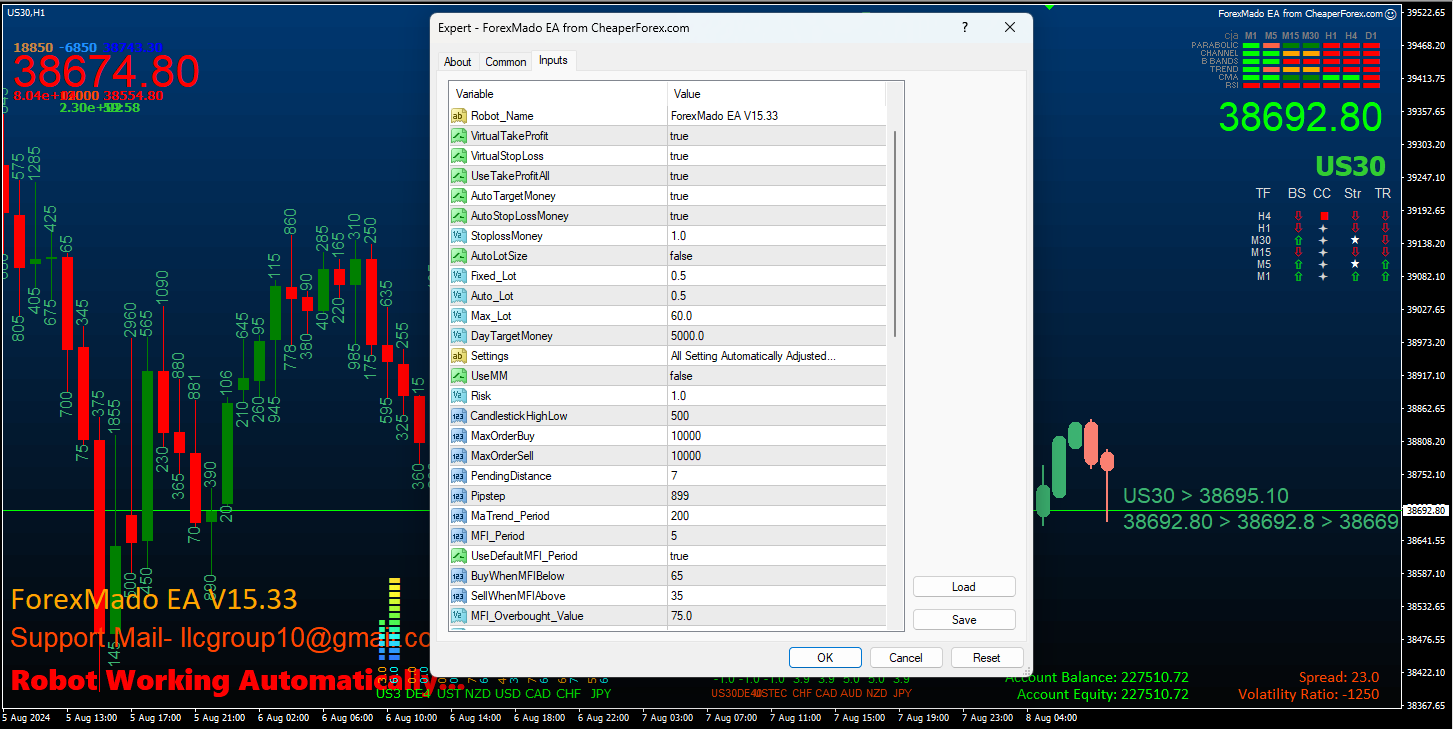Edit the PendingDistance value 7
1453x729 pixels.
coord(777,476)
